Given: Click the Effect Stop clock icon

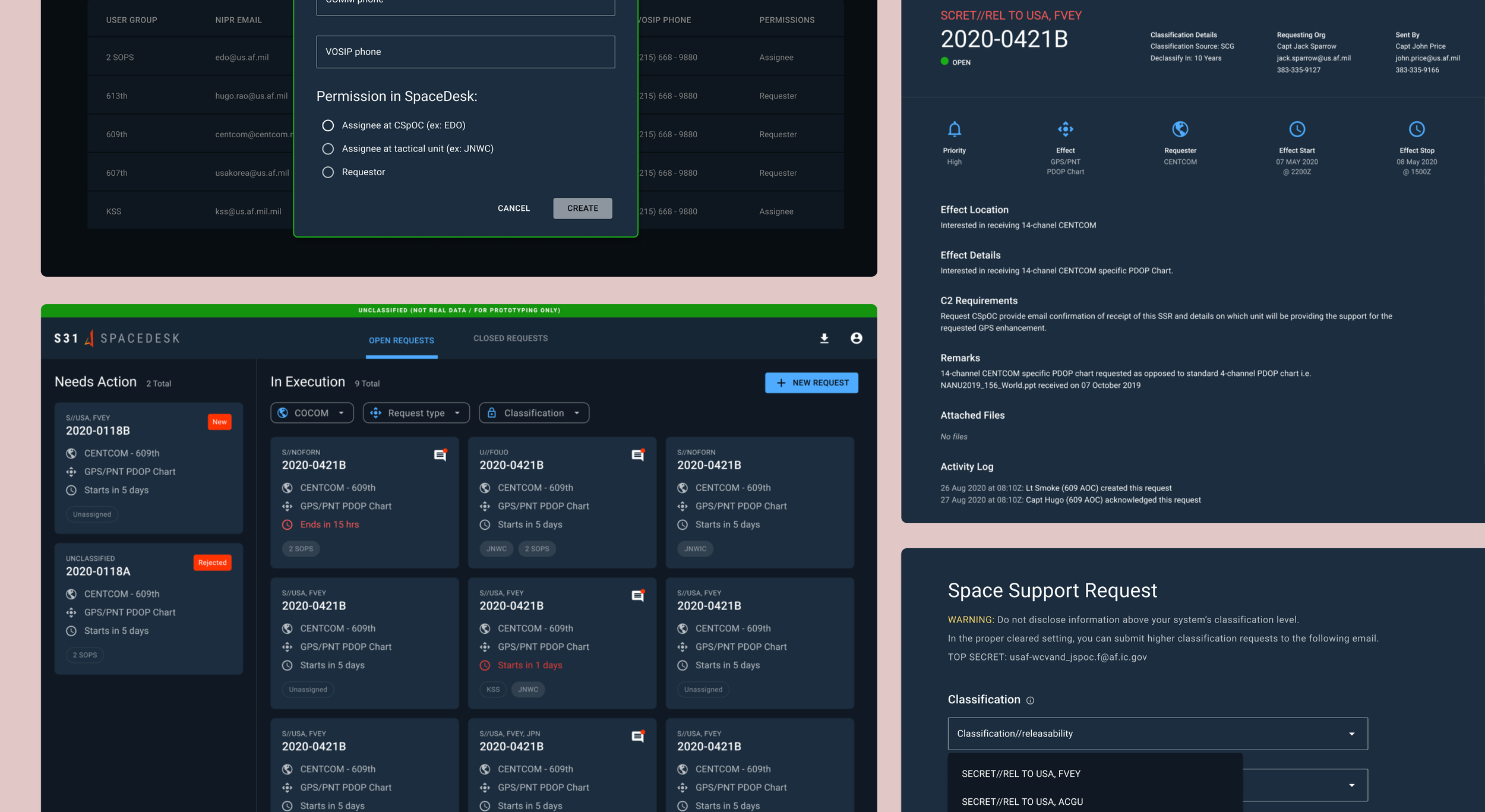Looking at the screenshot, I should point(1417,129).
